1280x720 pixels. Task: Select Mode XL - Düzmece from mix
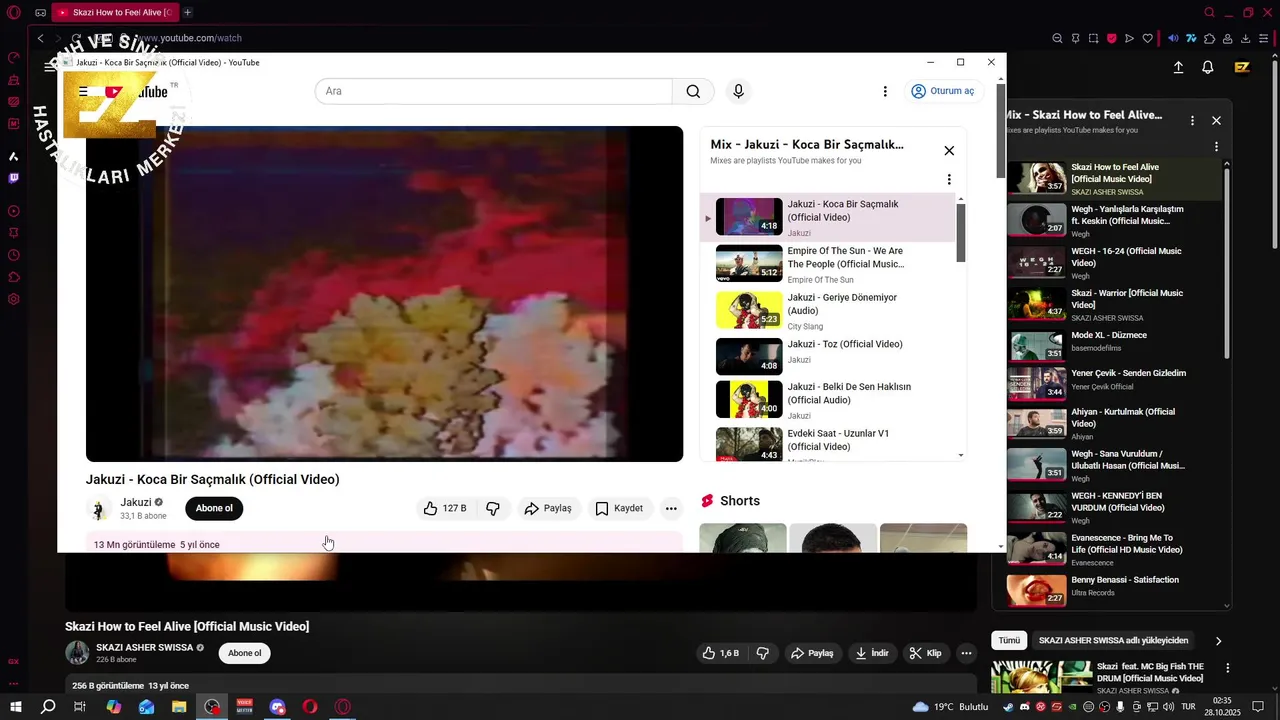click(x=1114, y=346)
